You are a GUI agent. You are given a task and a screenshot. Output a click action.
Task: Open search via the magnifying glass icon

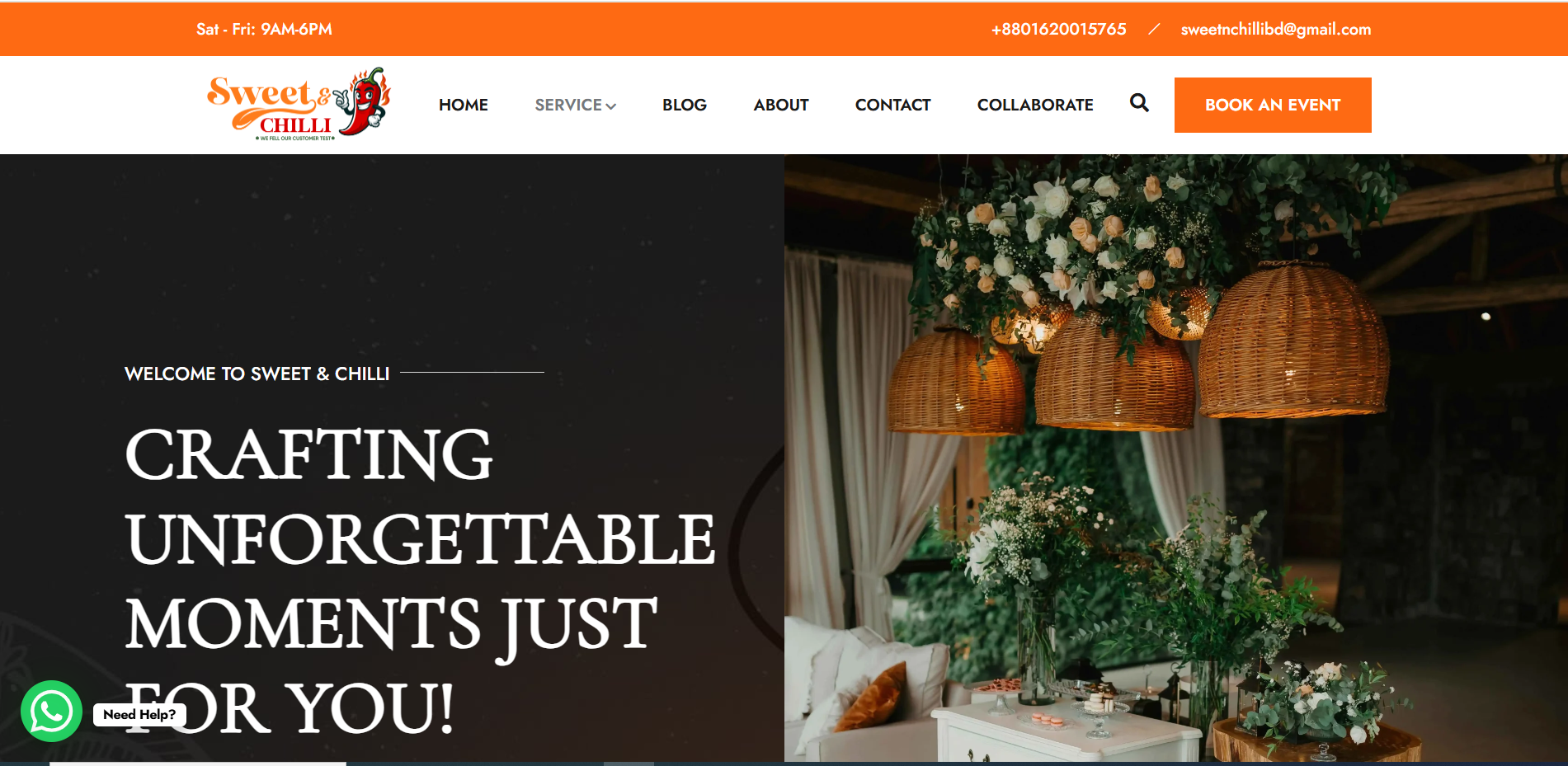(1139, 103)
